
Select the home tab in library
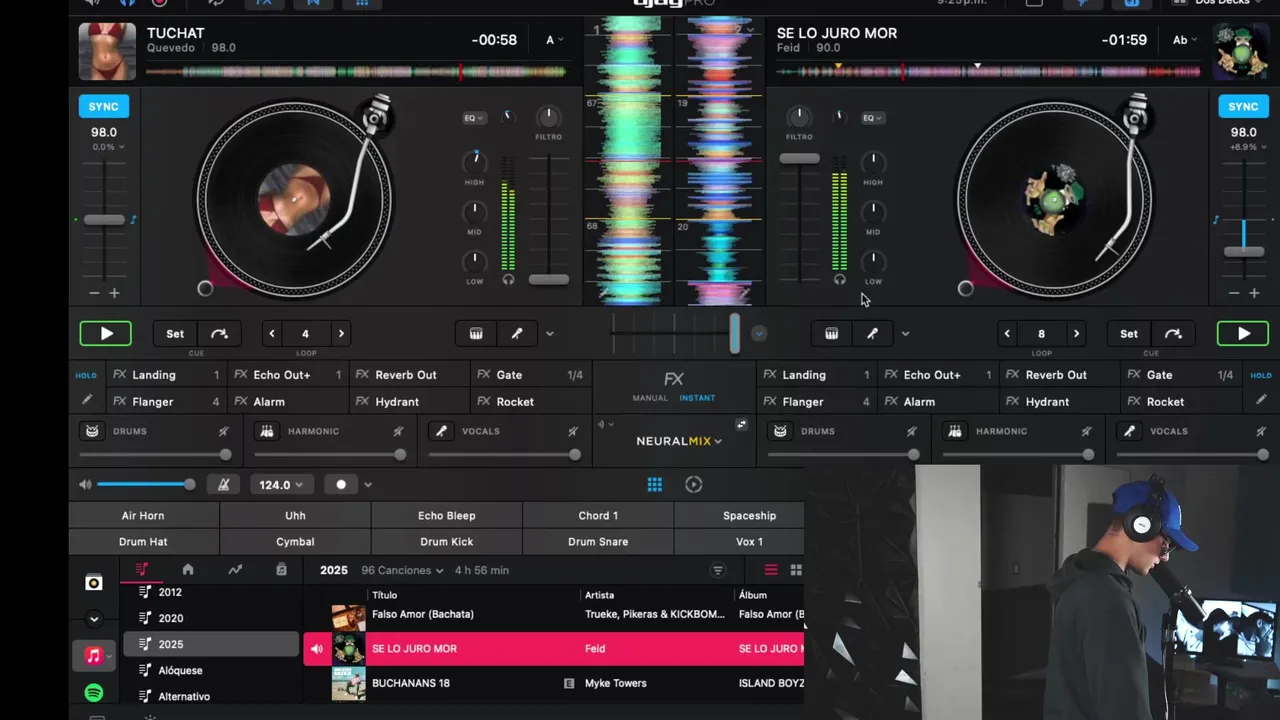(x=187, y=569)
